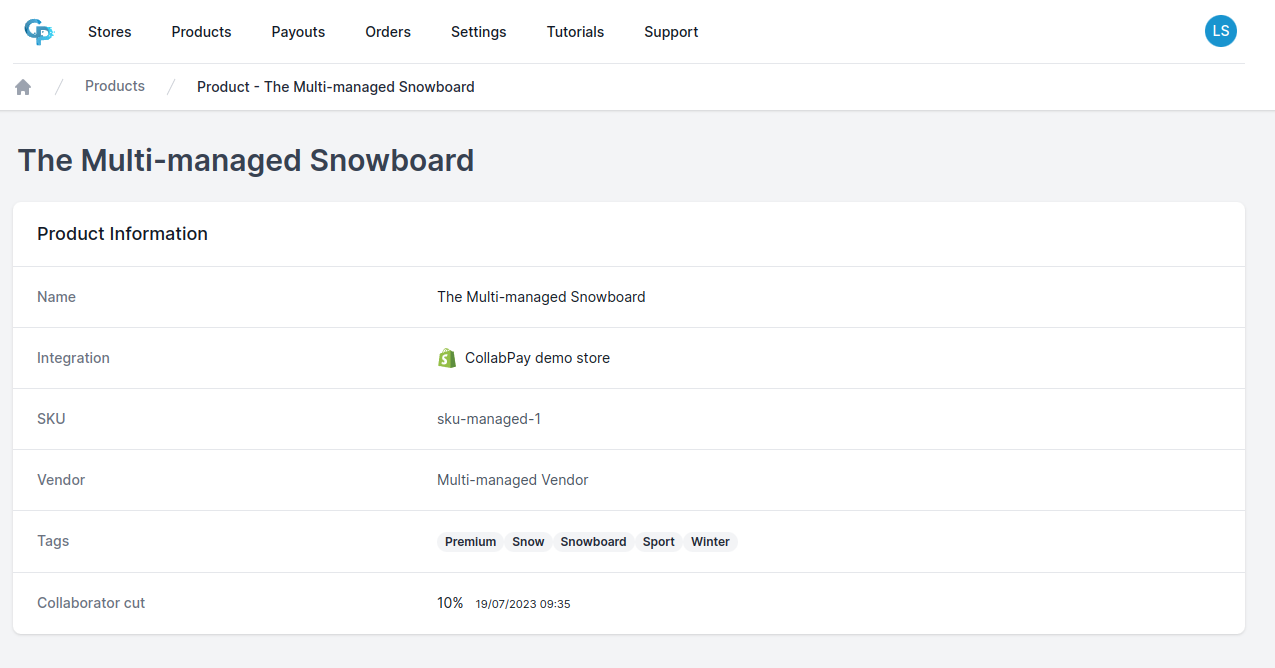The height and width of the screenshot is (668, 1275).
Task: Click the CollabPay logo icon
Action: pos(39,32)
